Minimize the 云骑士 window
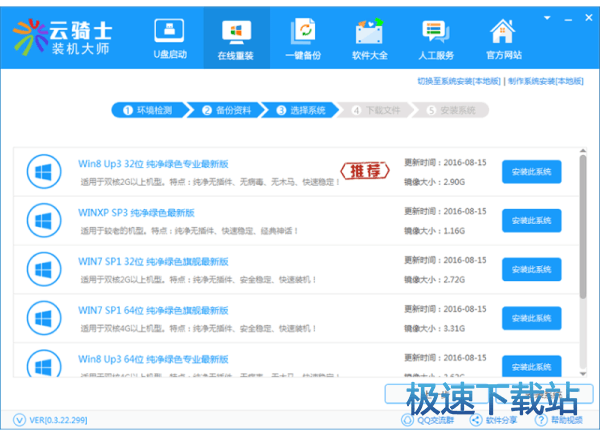600x436 pixels. [x=568, y=19]
